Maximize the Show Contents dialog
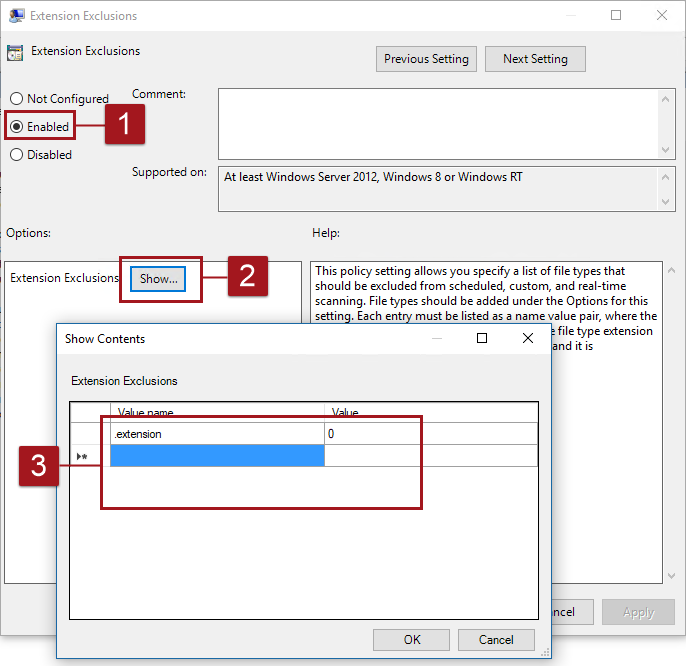This screenshot has width=686, height=666. [x=482, y=339]
